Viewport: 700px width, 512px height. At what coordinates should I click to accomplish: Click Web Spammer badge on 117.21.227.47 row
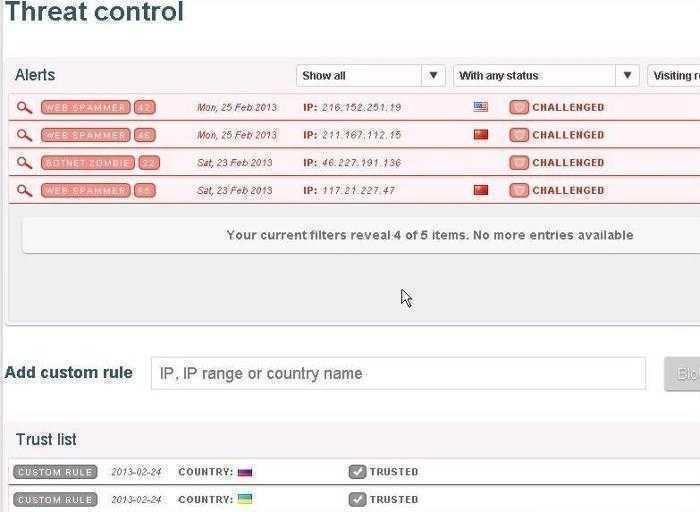click(85, 191)
